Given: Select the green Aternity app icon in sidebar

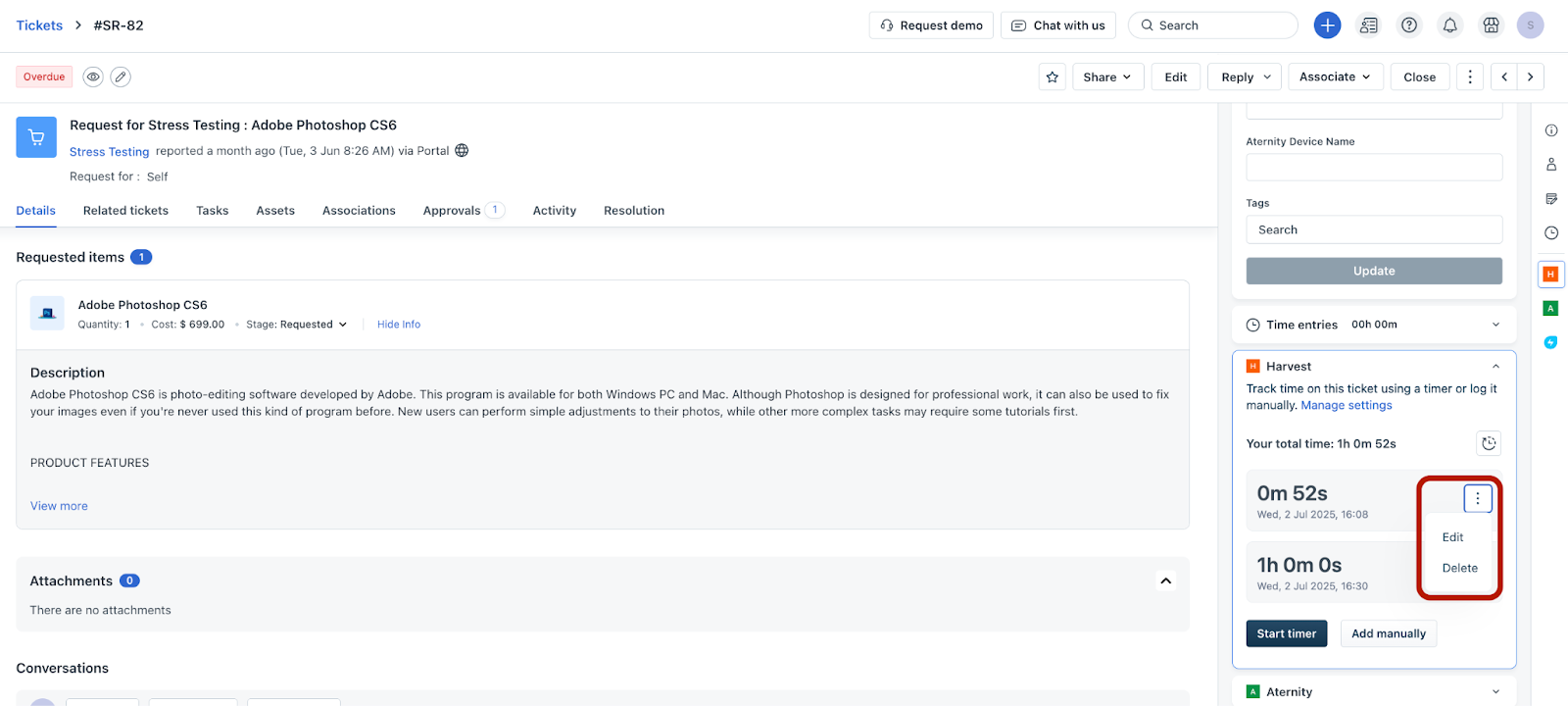Looking at the screenshot, I should (1550, 308).
